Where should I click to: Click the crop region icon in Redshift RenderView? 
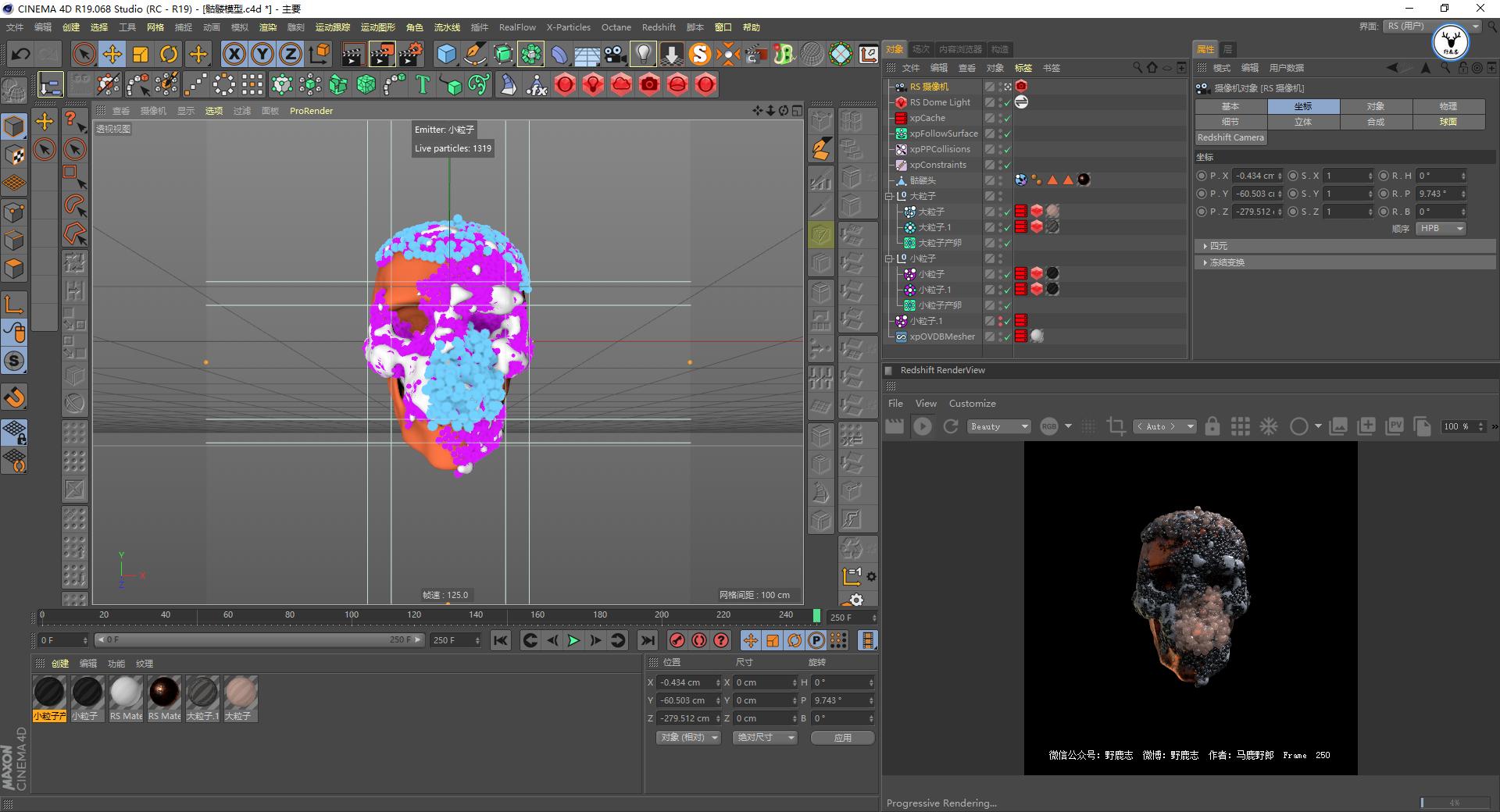click(1116, 427)
